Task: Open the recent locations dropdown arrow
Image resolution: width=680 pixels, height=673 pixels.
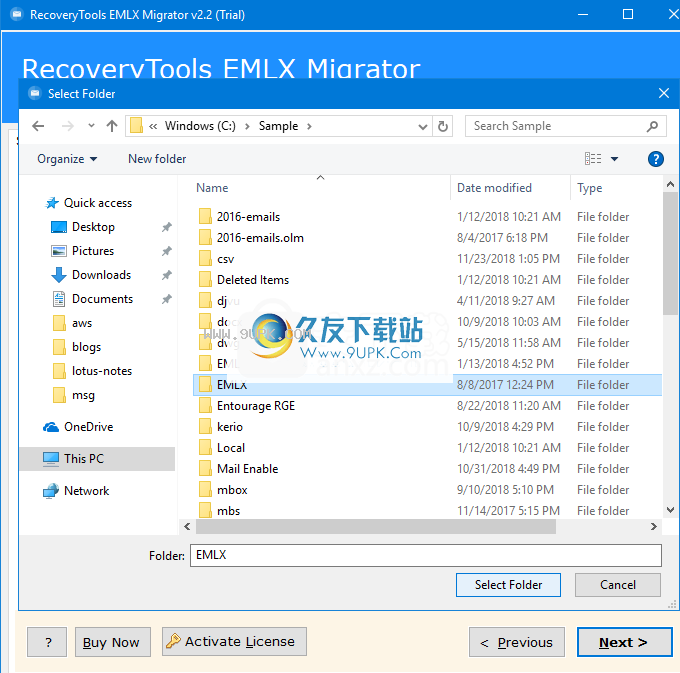Action: pyautogui.click(x=91, y=126)
